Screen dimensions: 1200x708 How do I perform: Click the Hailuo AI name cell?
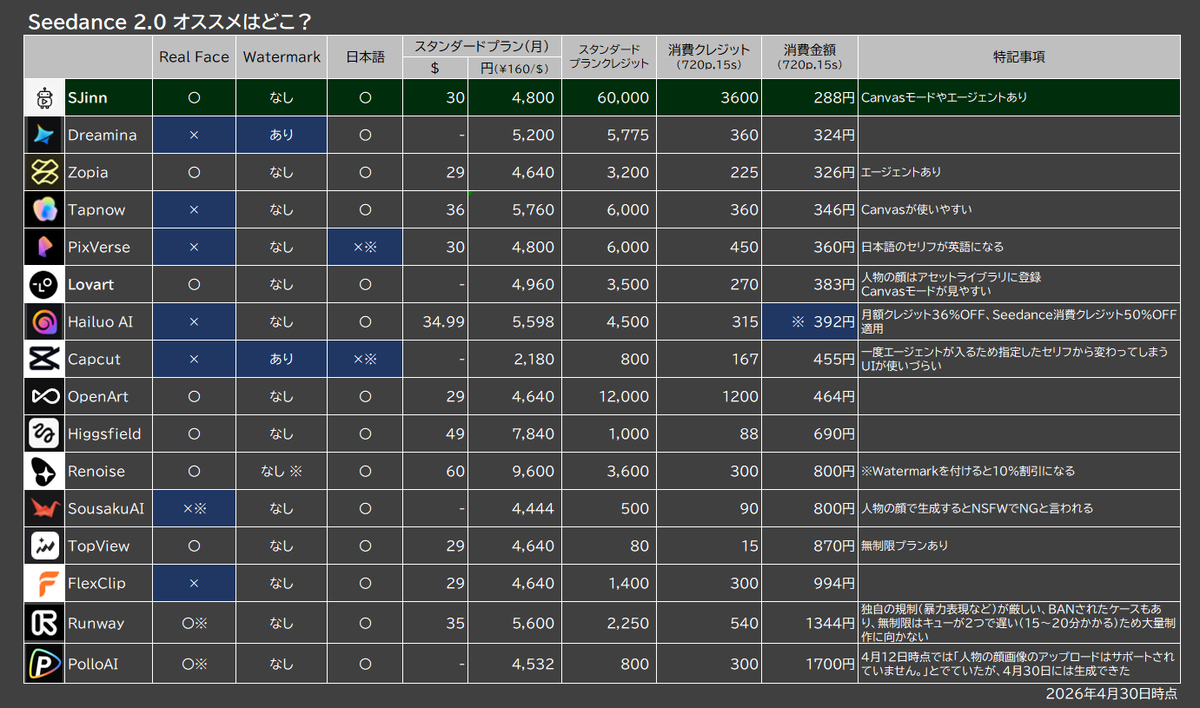[108, 322]
